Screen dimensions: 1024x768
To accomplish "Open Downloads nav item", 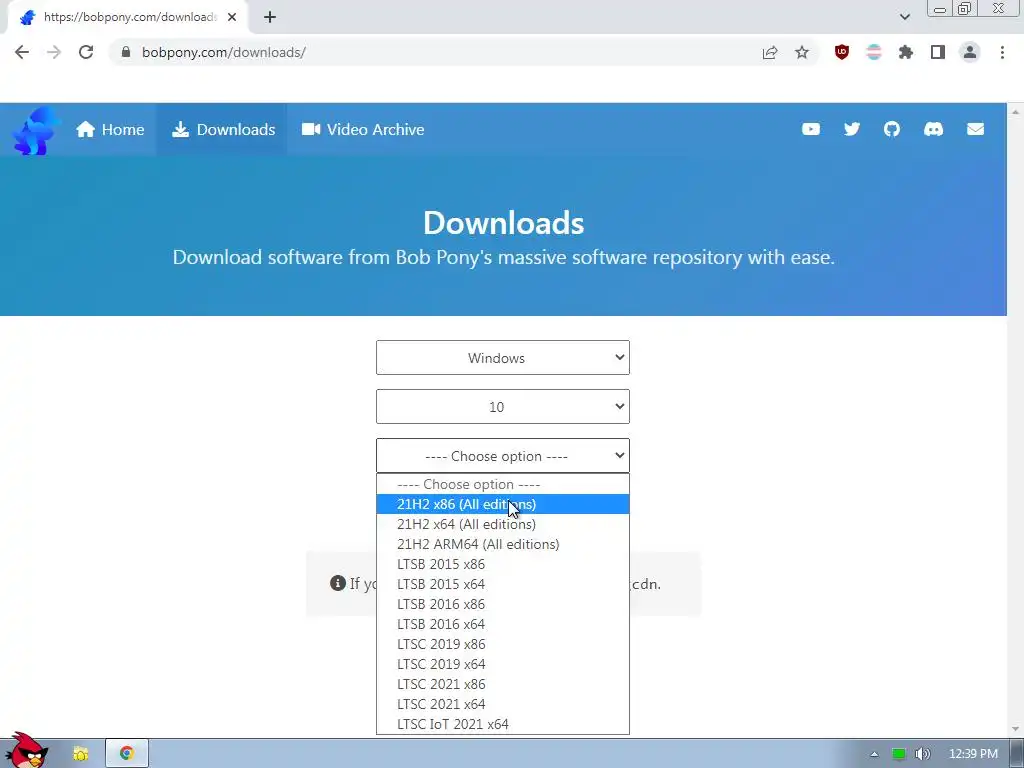I will pos(223,129).
